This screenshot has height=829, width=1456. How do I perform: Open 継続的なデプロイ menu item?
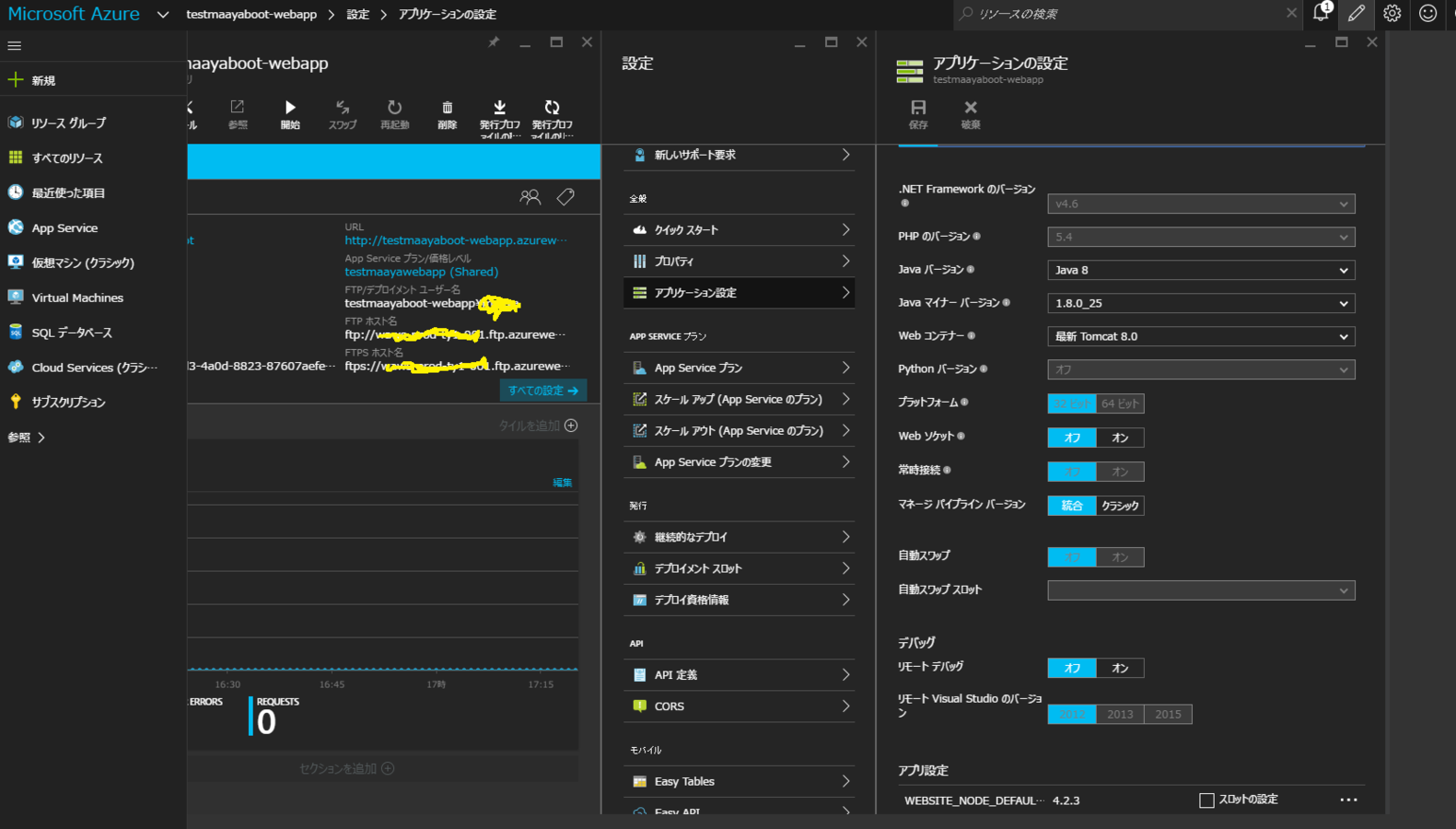pyautogui.click(x=740, y=537)
